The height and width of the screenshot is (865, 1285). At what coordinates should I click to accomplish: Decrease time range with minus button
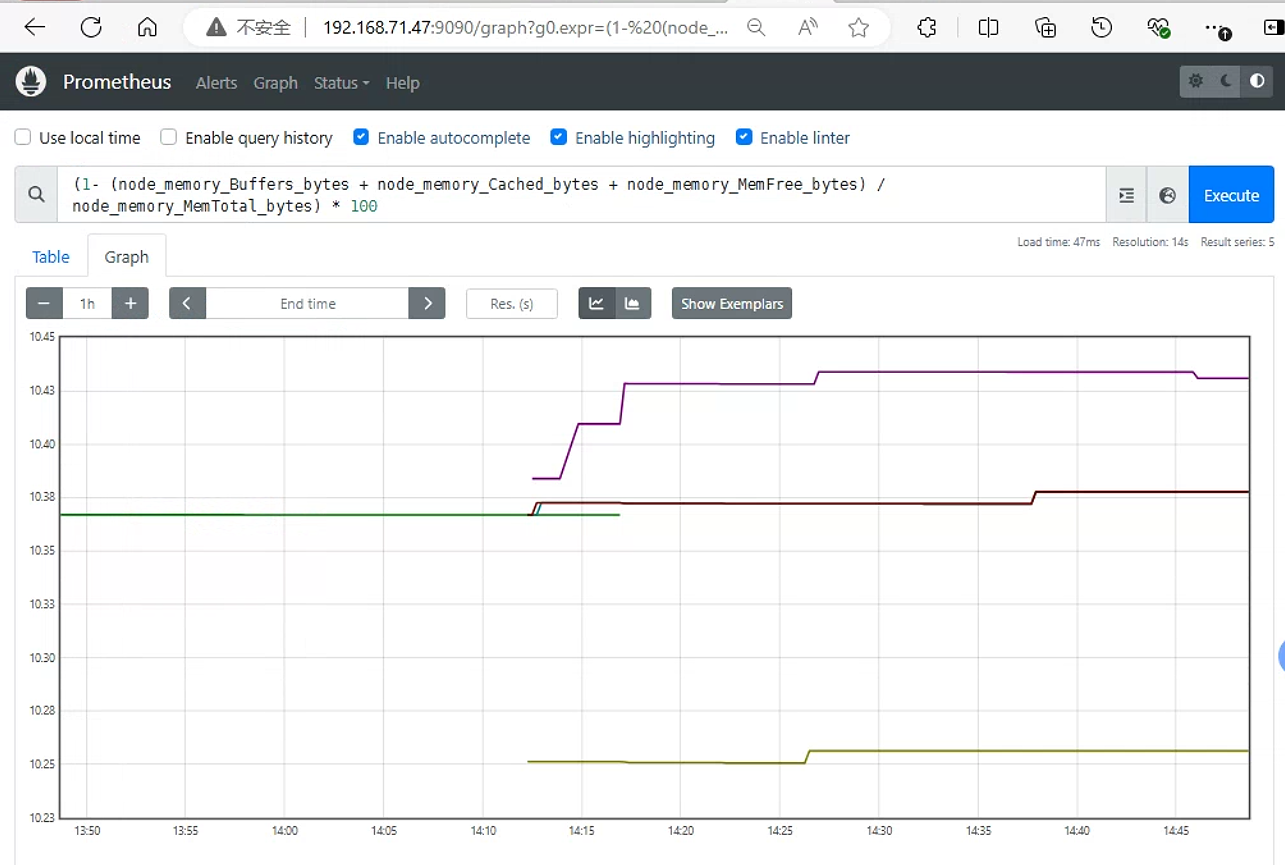click(44, 303)
